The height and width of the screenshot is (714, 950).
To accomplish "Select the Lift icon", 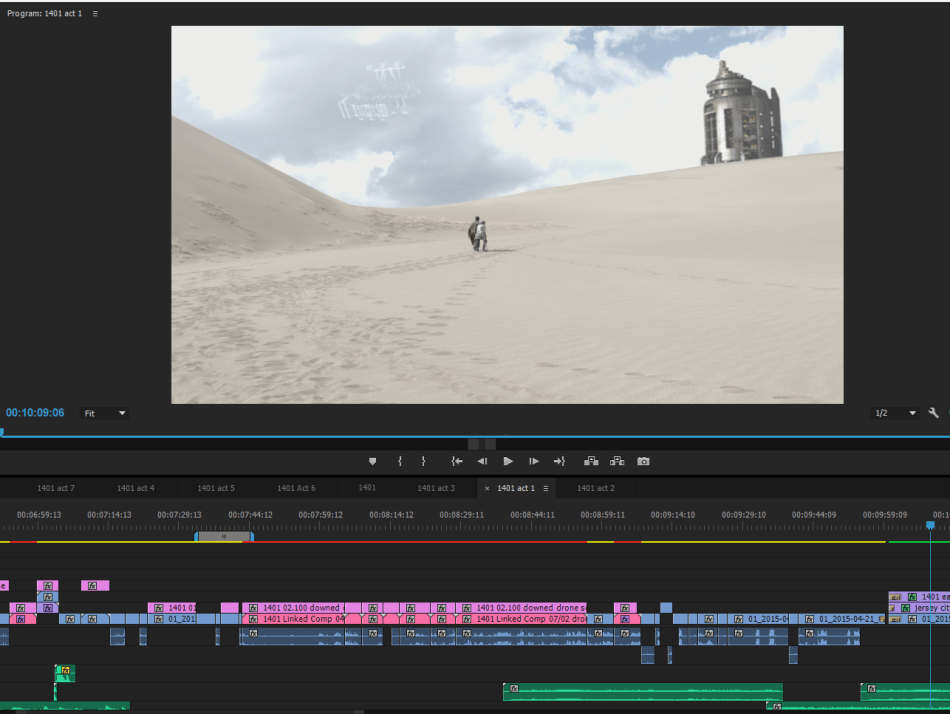I will [590, 461].
